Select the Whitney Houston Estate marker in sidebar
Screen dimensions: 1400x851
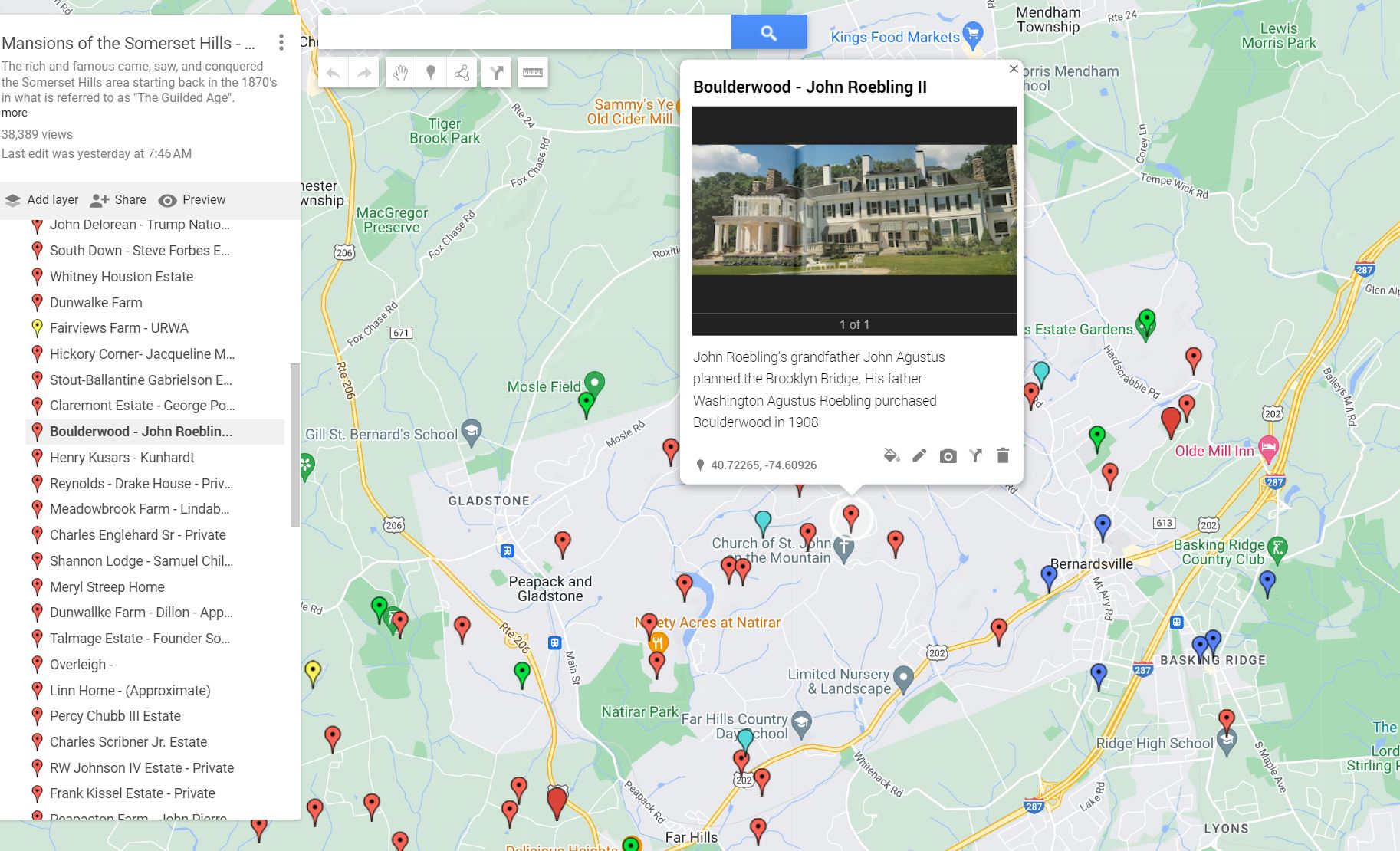pyautogui.click(x=121, y=276)
